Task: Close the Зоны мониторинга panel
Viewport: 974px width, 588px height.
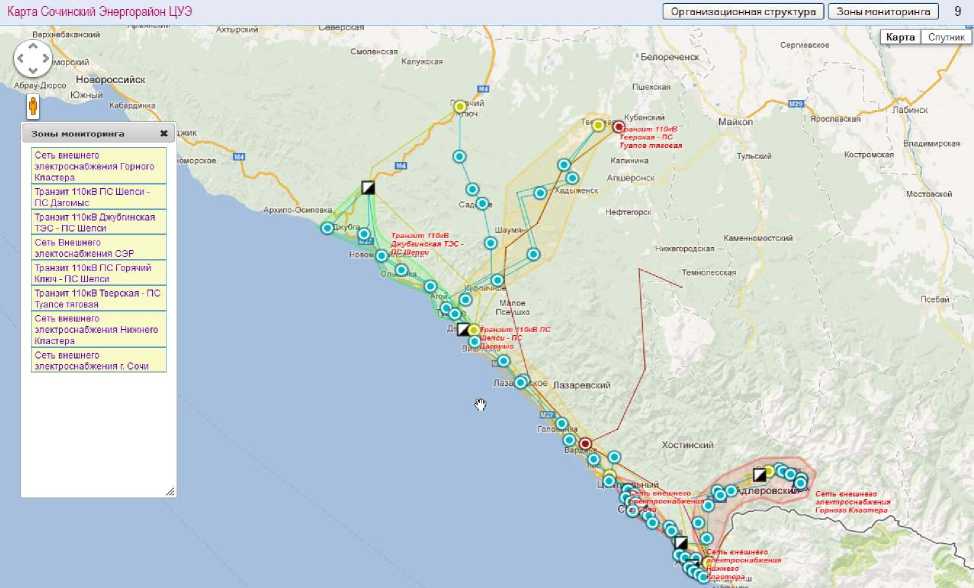Action: point(164,133)
